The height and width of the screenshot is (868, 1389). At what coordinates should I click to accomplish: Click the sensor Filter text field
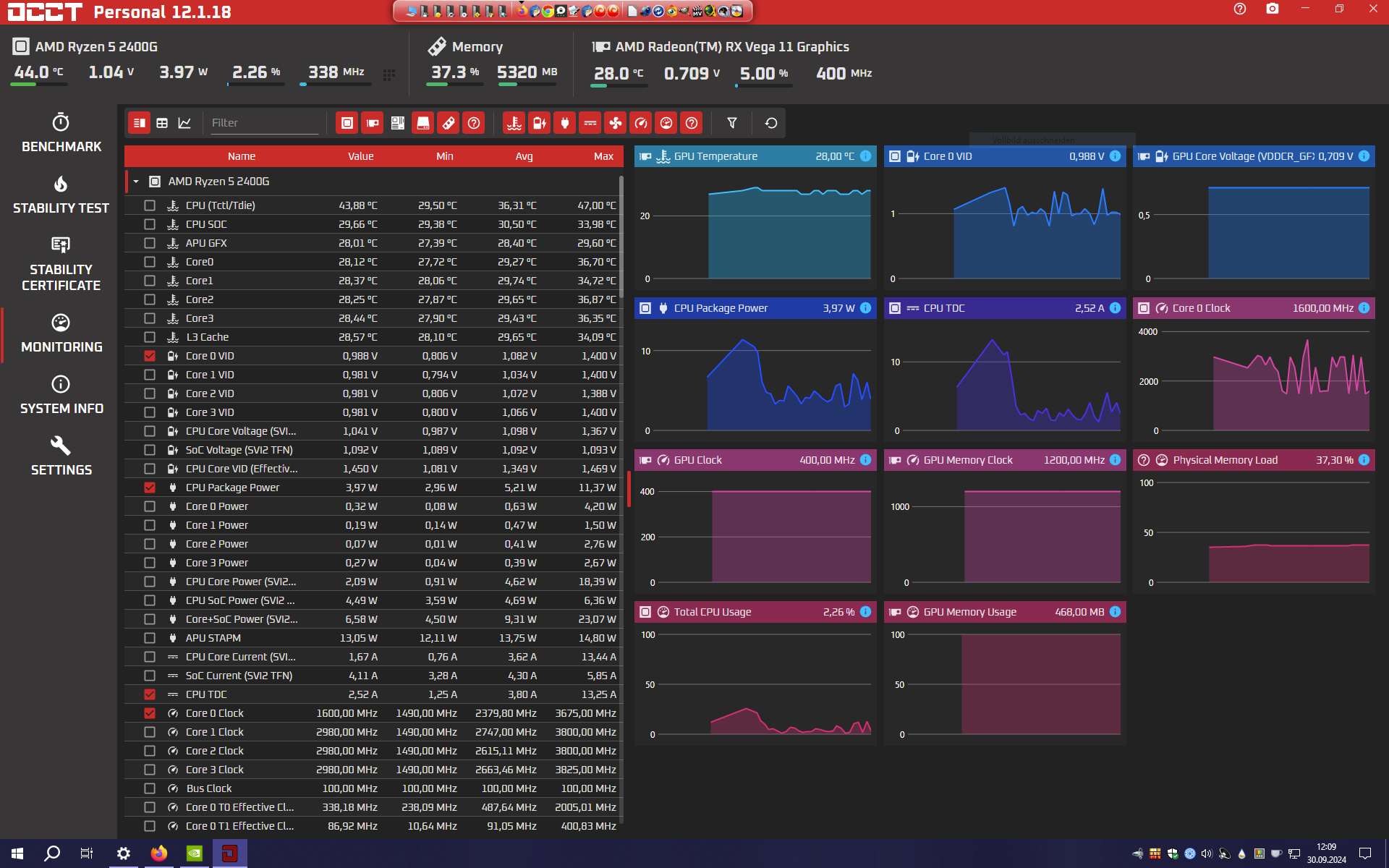pyautogui.click(x=263, y=123)
